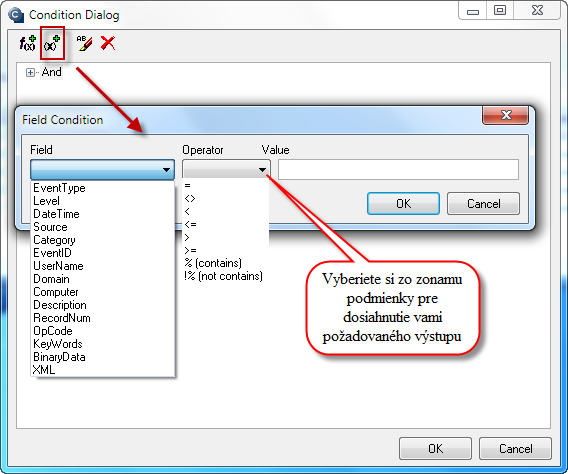Choose DateTime from the Field list
Viewport: 568px width, 474px height.
click(103, 214)
